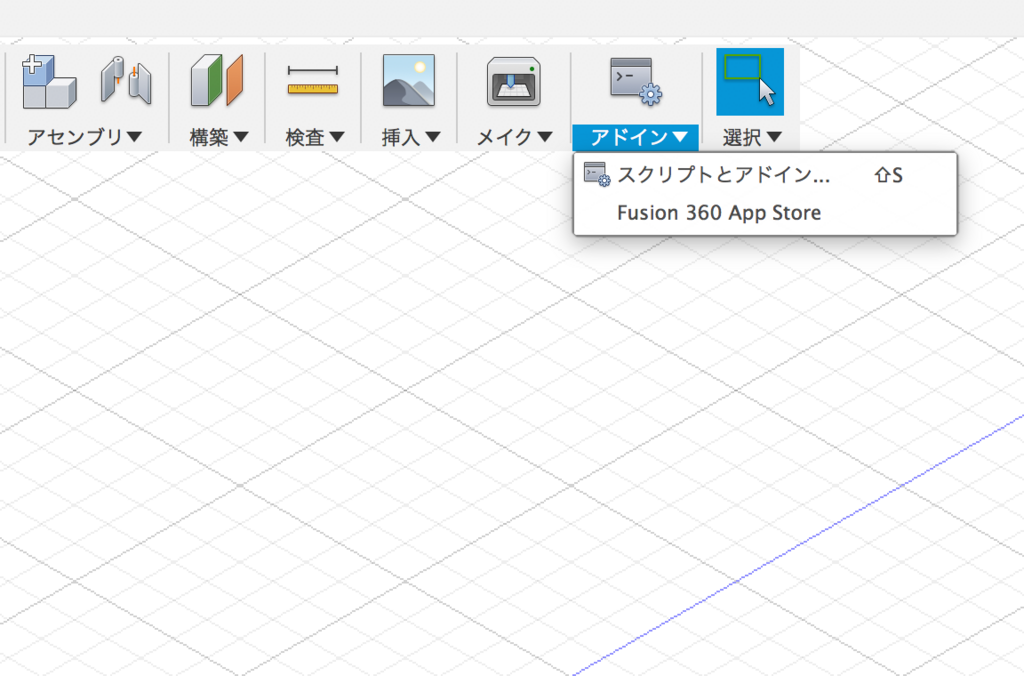Open the メイク dropdown
Screen dimensions: 1024x676
coord(515,137)
